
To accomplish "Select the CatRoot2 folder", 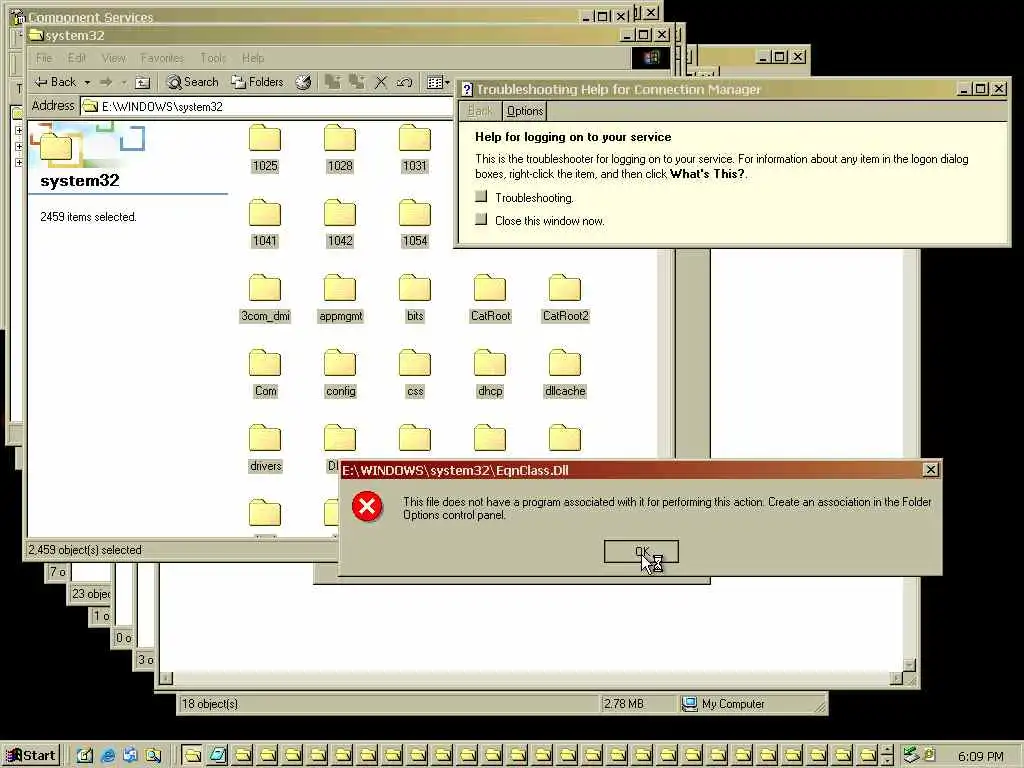I will [x=565, y=298].
